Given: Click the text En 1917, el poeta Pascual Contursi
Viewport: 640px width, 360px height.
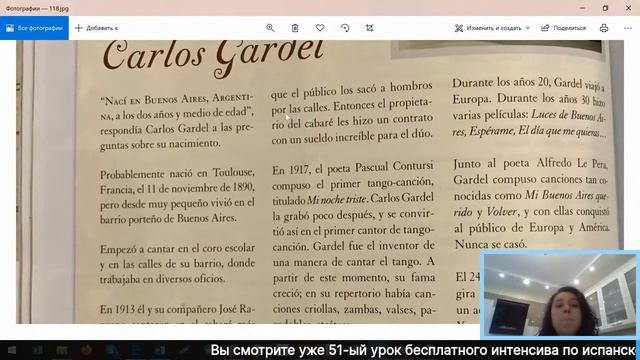Looking at the screenshot, I should coord(353,167).
